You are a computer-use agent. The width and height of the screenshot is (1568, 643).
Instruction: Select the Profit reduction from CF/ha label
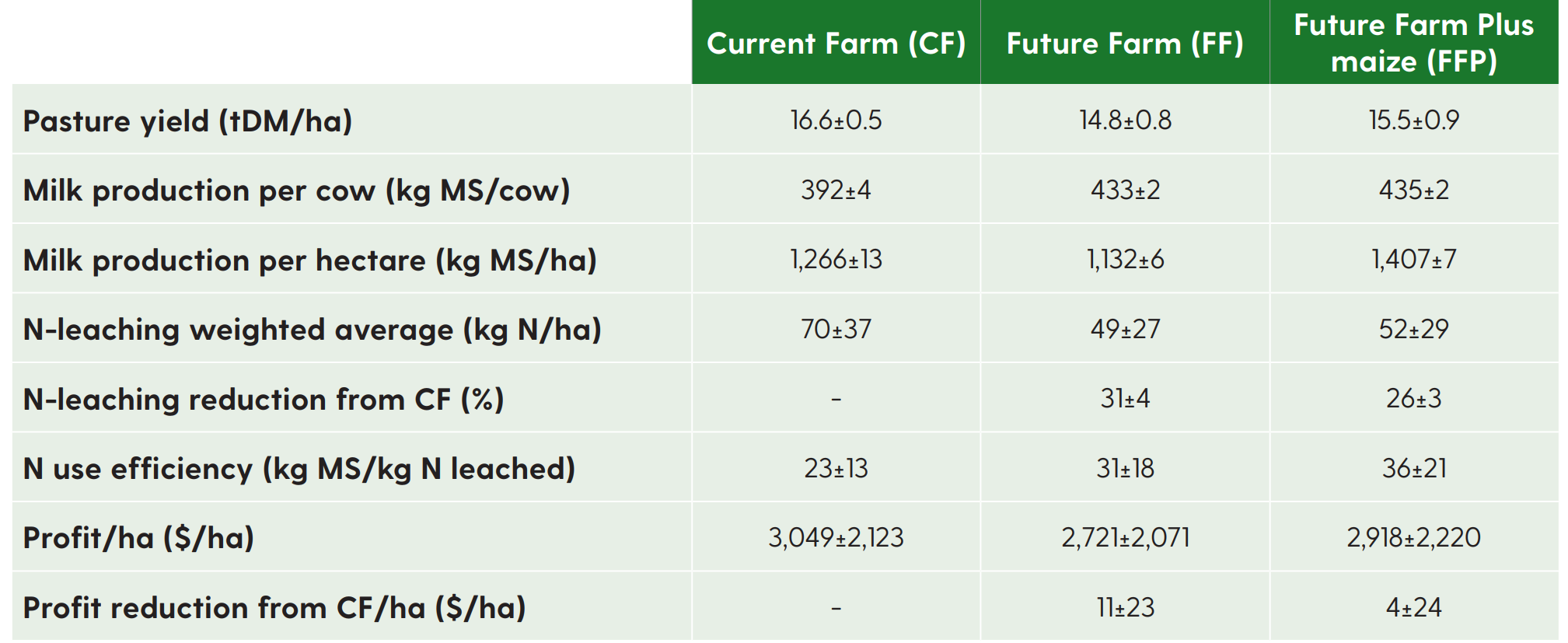[x=274, y=608]
